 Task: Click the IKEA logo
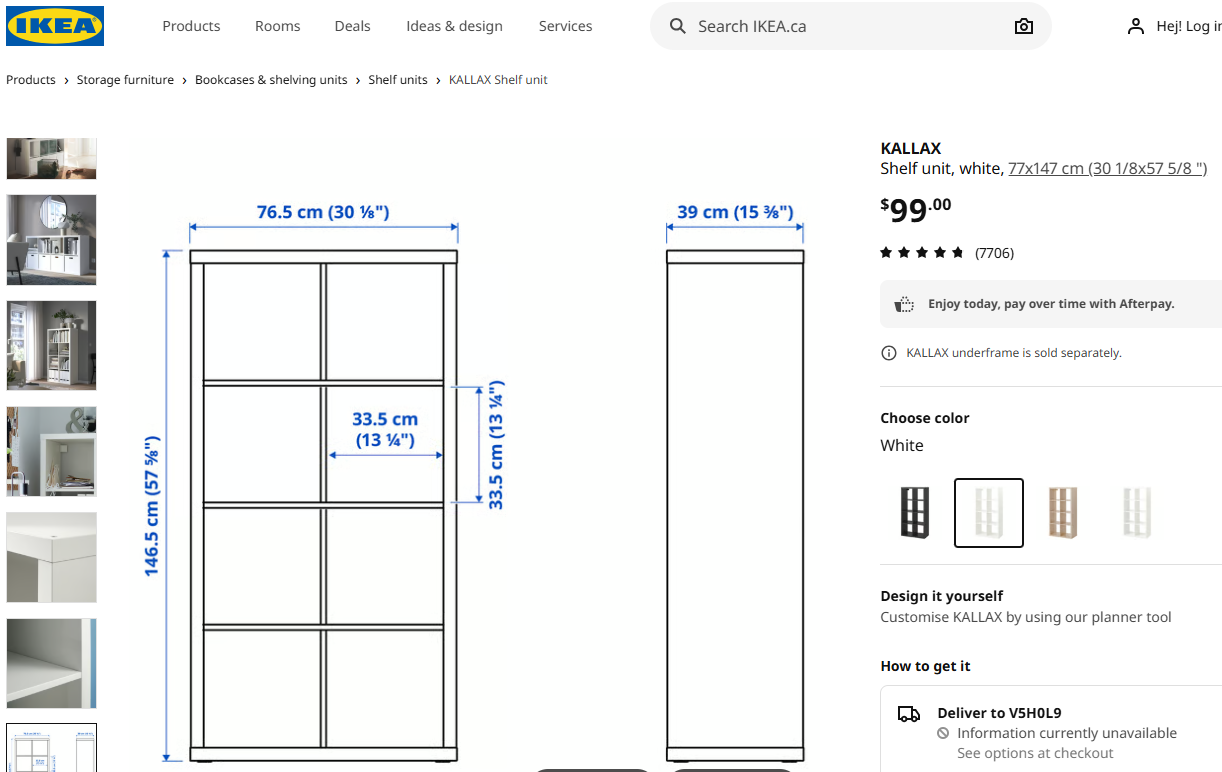[x=55, y=26]
